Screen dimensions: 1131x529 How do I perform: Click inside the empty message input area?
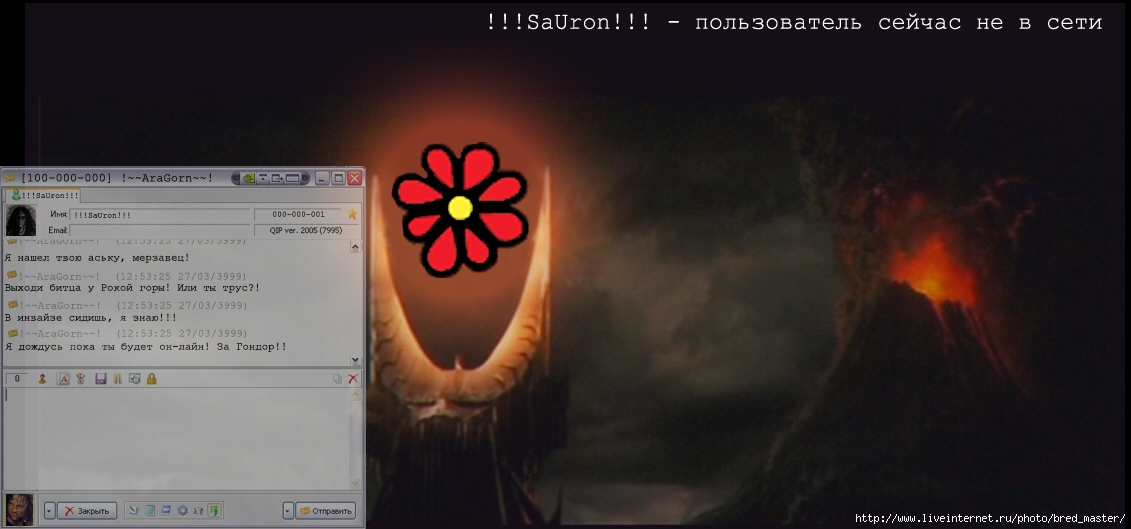(177, 439)
